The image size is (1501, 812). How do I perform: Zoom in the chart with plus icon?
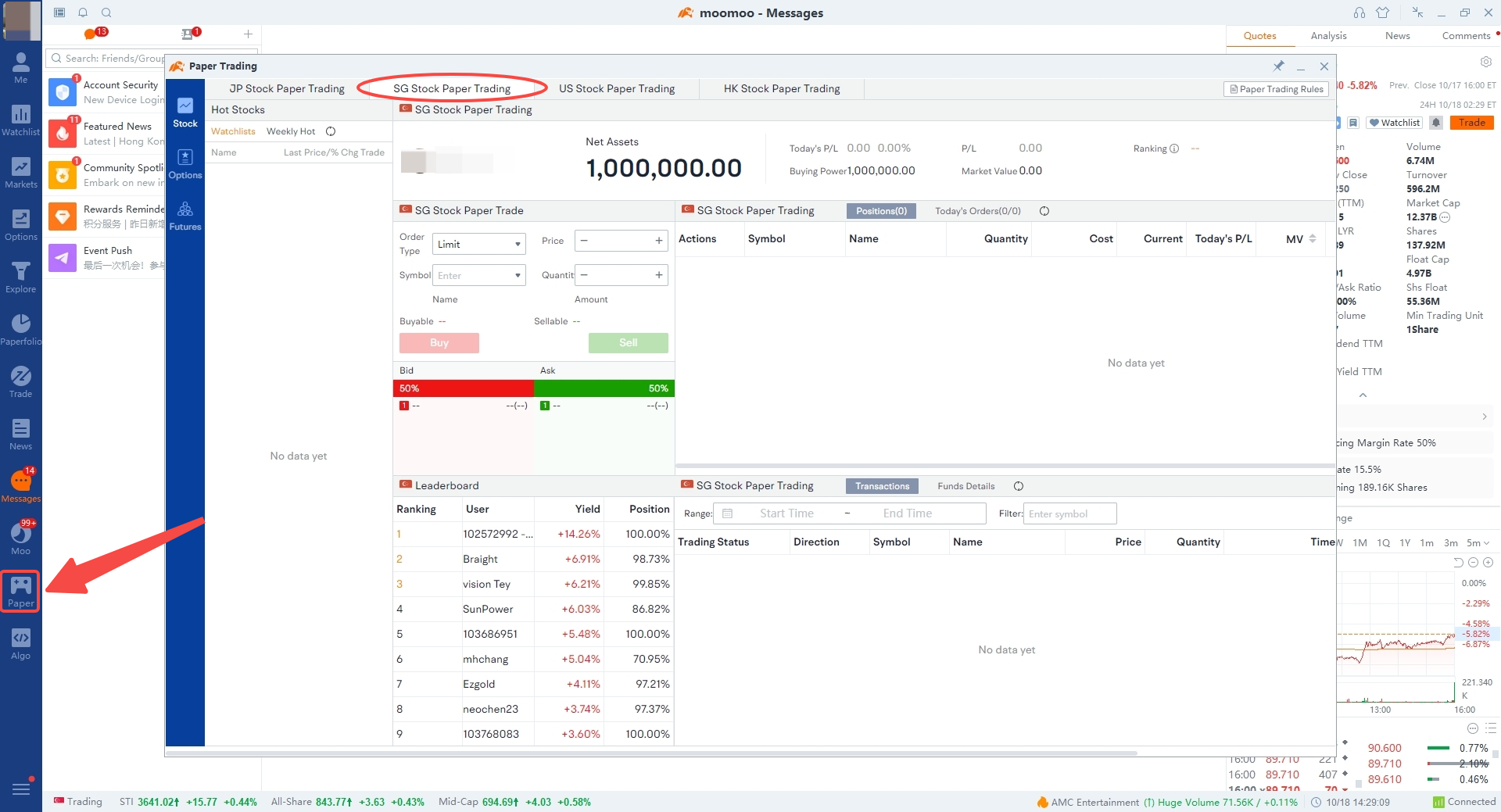coord(1488,563)
